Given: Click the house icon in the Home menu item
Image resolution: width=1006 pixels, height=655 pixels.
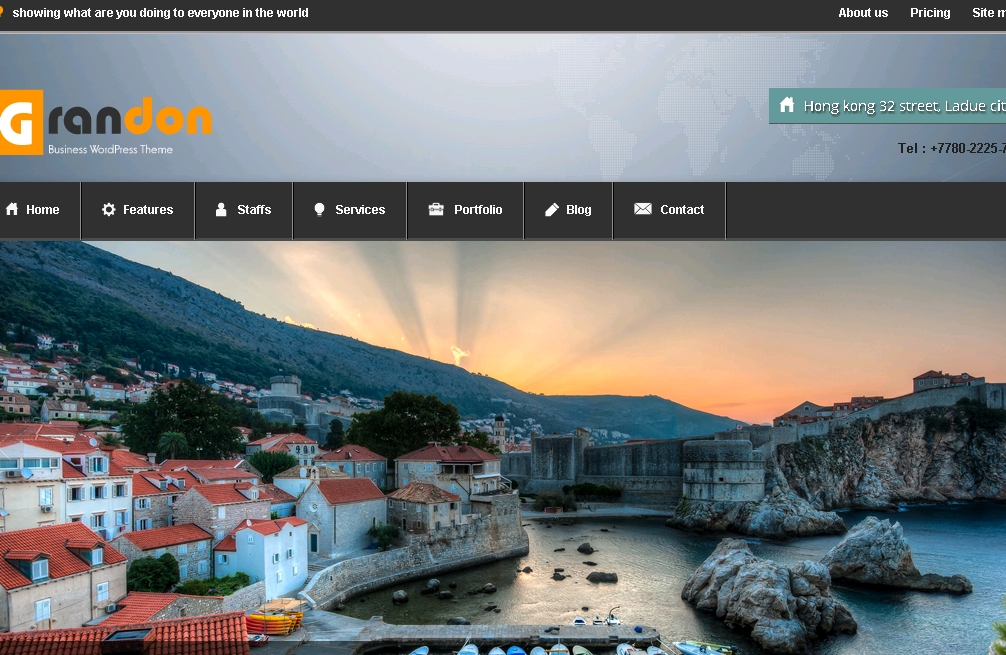Looking at the screenshot, I should pos(12,209).
